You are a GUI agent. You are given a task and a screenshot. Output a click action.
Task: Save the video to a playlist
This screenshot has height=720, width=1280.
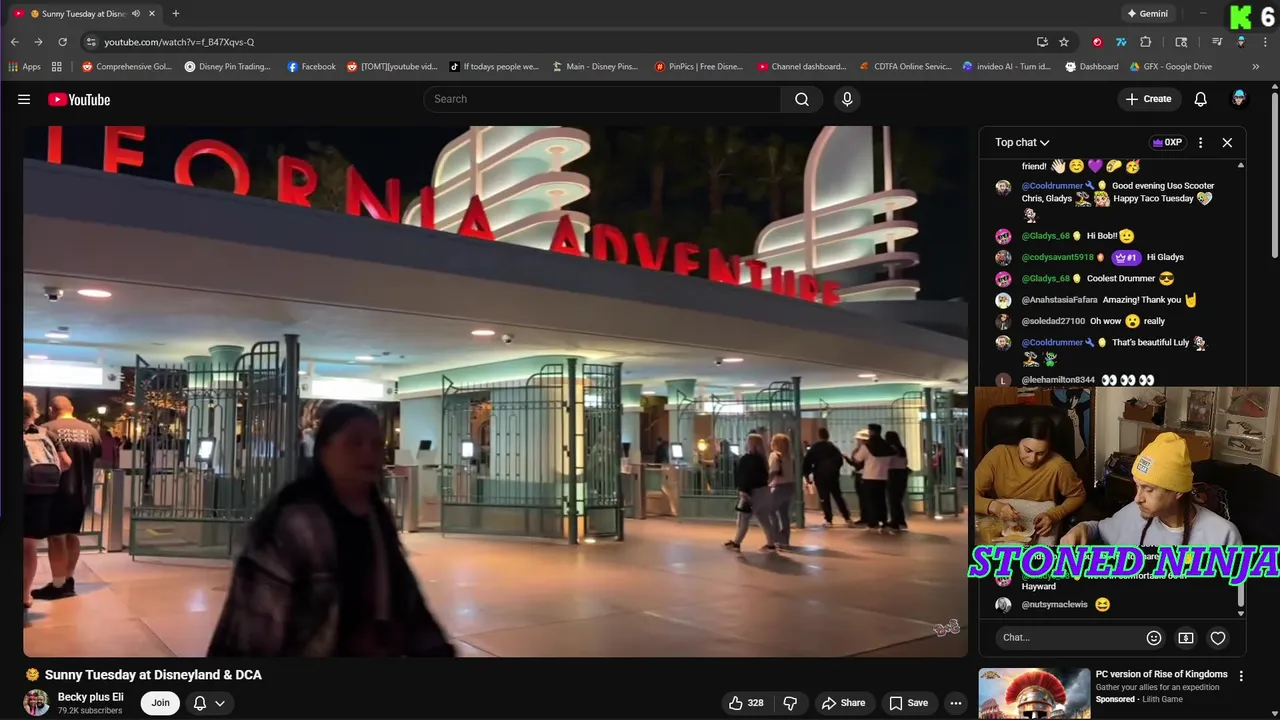pyautogui.click(x=909, y=703)
